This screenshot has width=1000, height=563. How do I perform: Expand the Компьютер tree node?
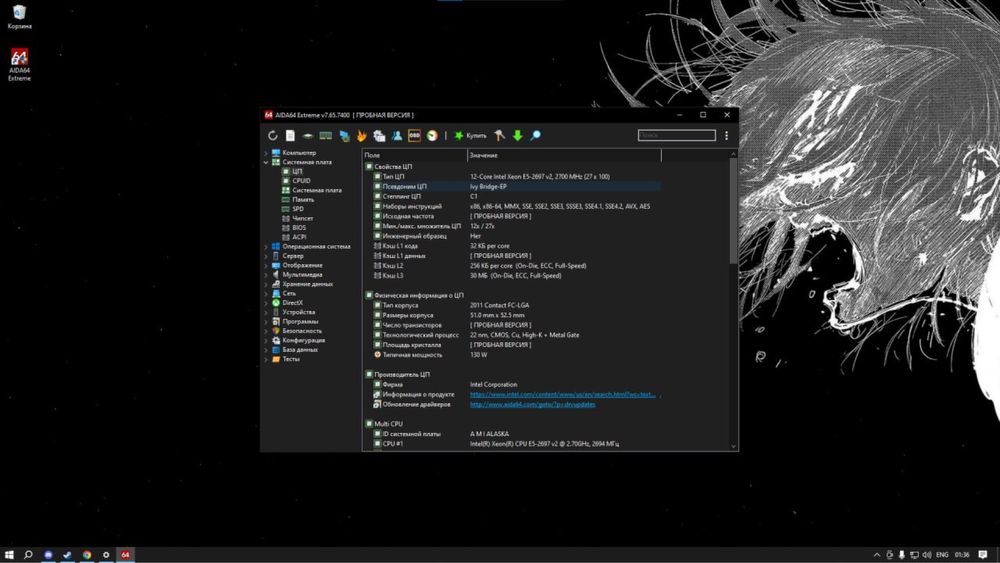click(x=266, y=153)
